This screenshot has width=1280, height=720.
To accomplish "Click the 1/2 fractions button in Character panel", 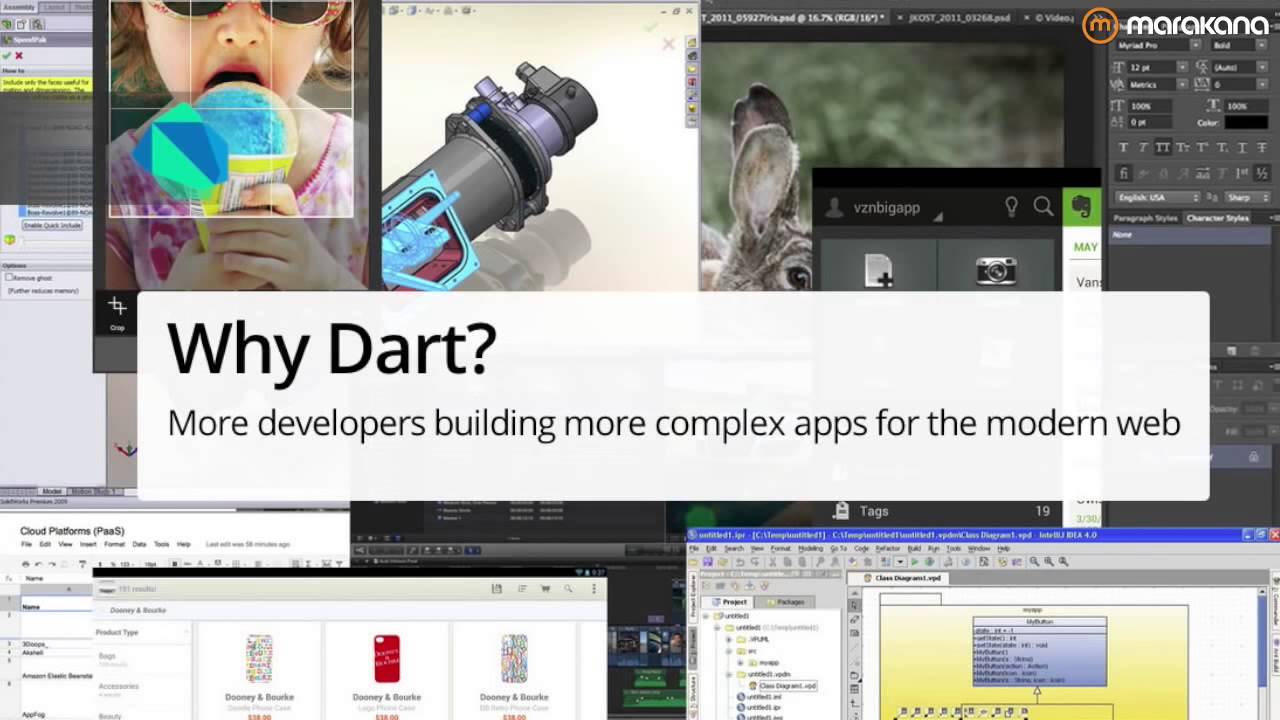I will [x=1262, y=174].
